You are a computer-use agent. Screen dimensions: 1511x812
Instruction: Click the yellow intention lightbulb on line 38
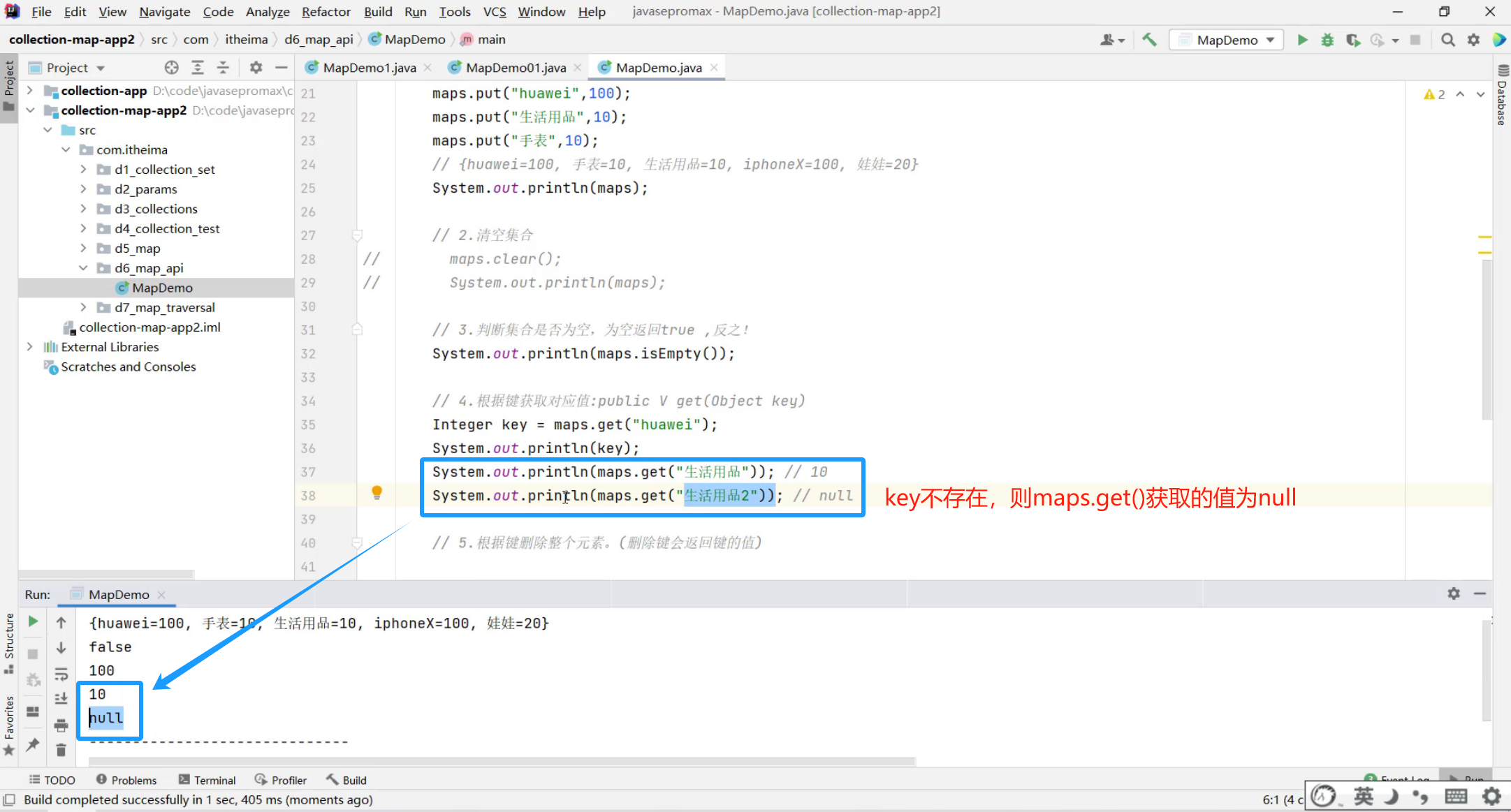point(377,493)
